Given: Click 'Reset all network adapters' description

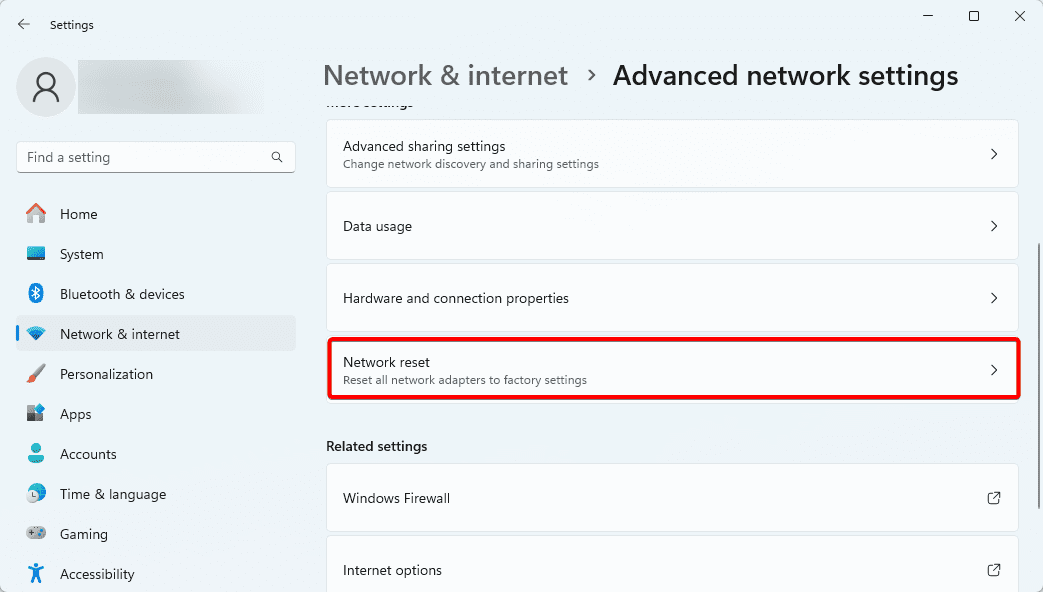Looking at the screenshot, I should tap(465, 380).
